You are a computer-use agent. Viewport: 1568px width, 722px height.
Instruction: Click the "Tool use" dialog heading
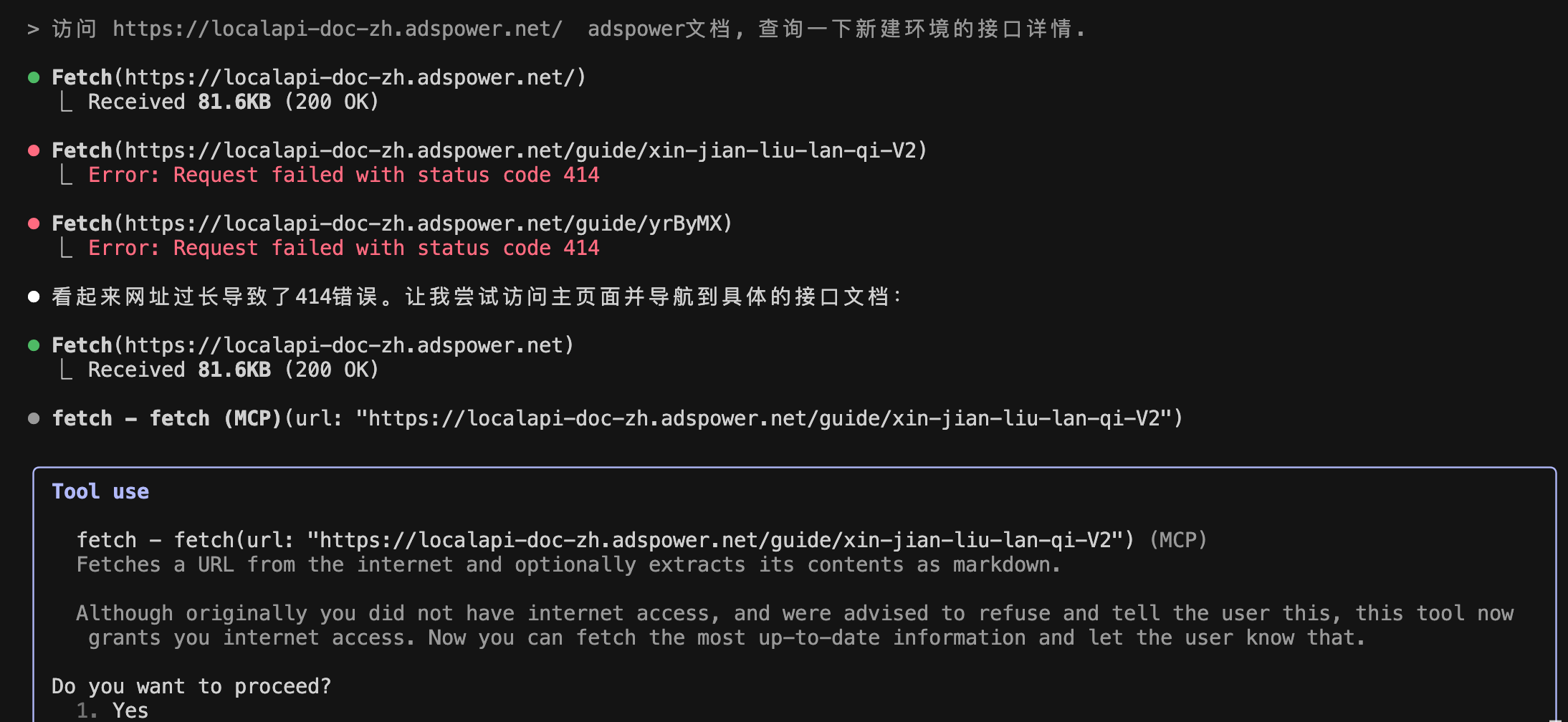pos(100,491)
